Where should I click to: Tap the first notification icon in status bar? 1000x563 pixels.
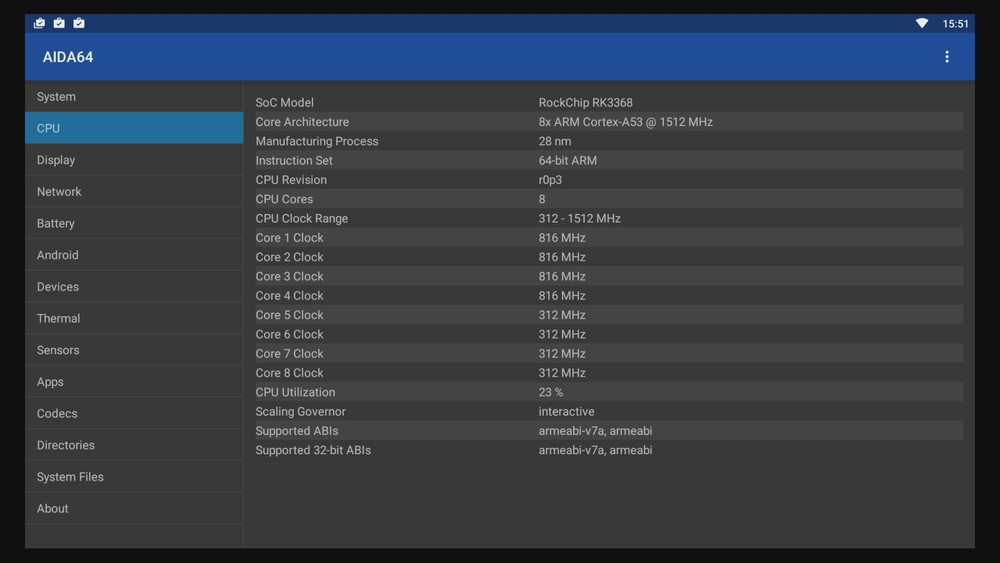[x=39, y=23]
